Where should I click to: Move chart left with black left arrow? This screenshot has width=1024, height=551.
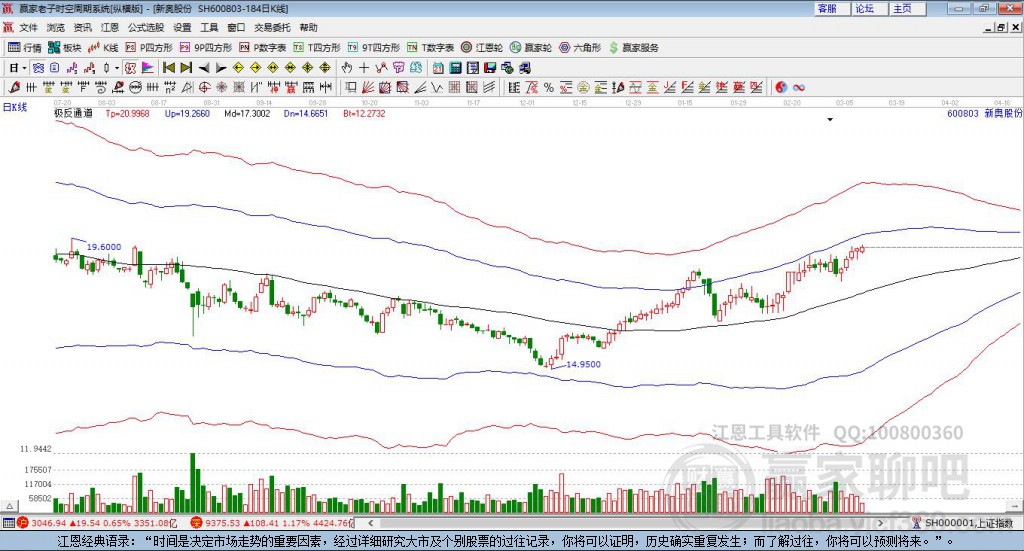(204, 68)
